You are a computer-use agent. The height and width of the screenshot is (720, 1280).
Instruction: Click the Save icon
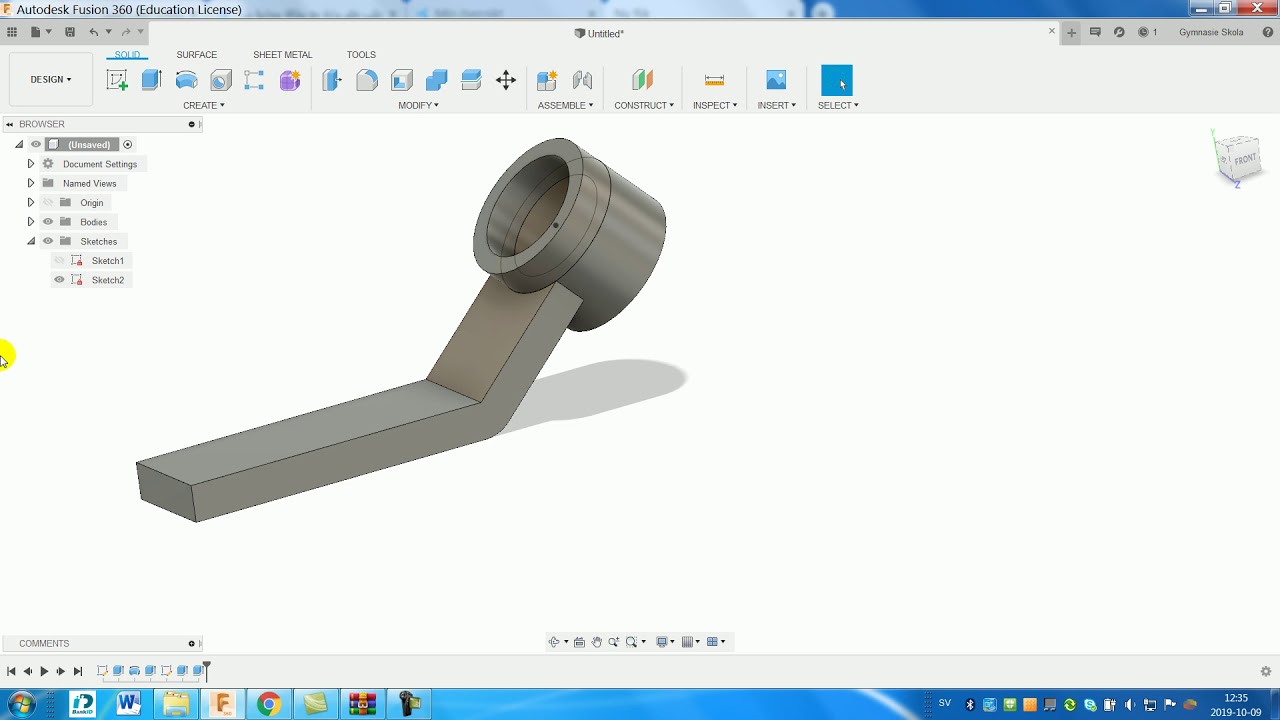tap(70, 32)
